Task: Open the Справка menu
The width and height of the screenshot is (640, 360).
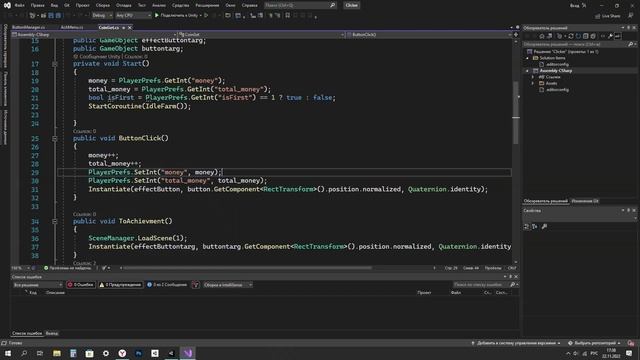Action: [249, 5]
